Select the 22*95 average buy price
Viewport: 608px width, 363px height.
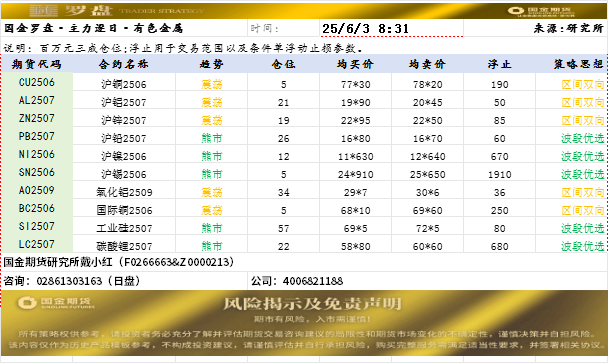point(356,120)
